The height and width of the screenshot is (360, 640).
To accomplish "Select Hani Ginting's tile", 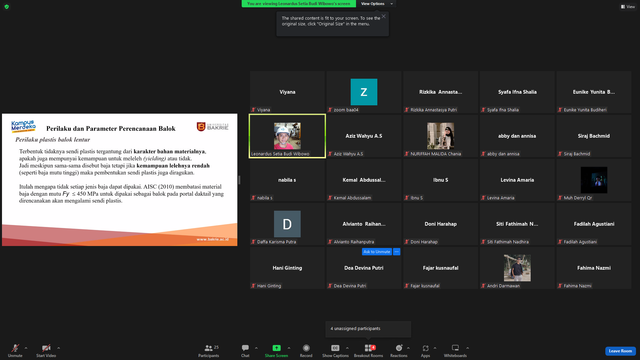I will click(x=287, y=268).
